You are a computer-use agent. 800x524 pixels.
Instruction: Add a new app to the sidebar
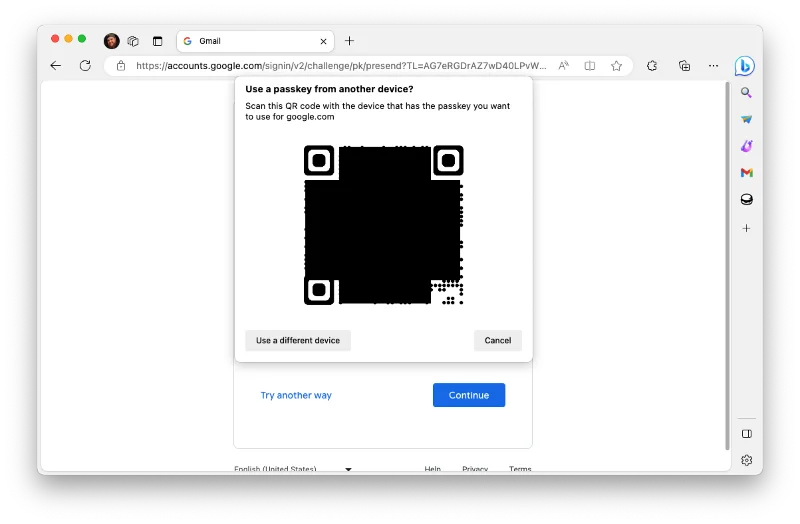[x=746, y=228]
